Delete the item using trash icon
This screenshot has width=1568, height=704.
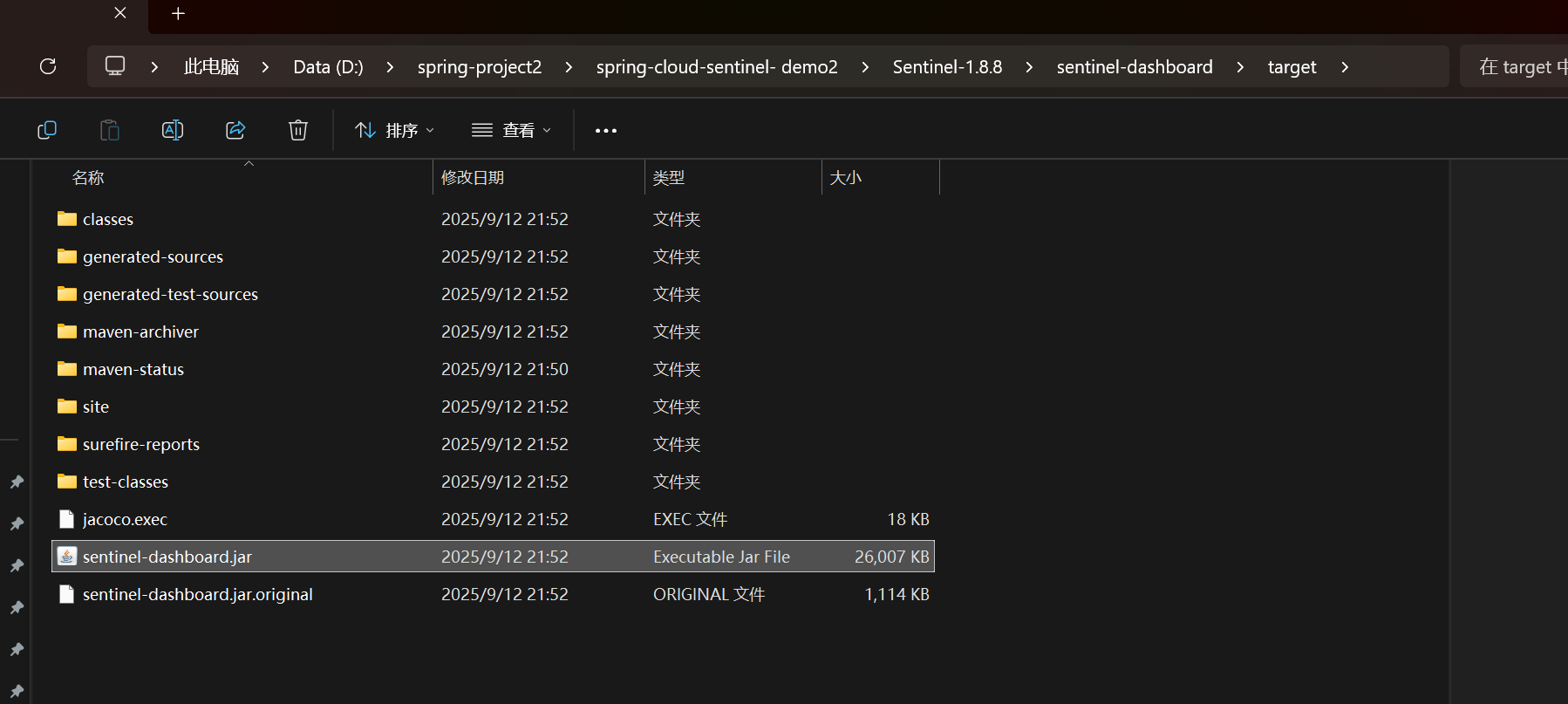298,130
